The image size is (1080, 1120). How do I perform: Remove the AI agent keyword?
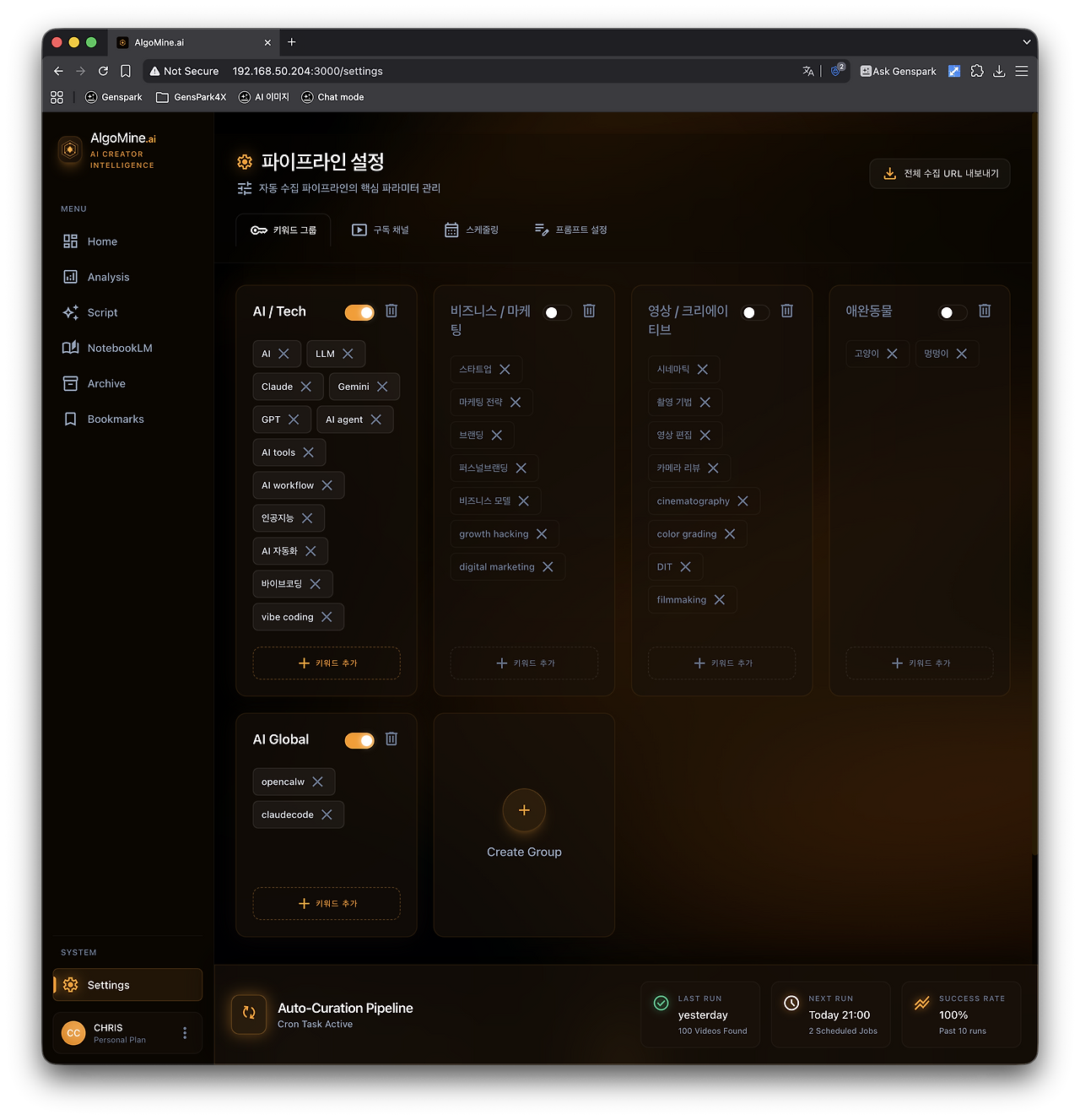(x=376, y=419)
